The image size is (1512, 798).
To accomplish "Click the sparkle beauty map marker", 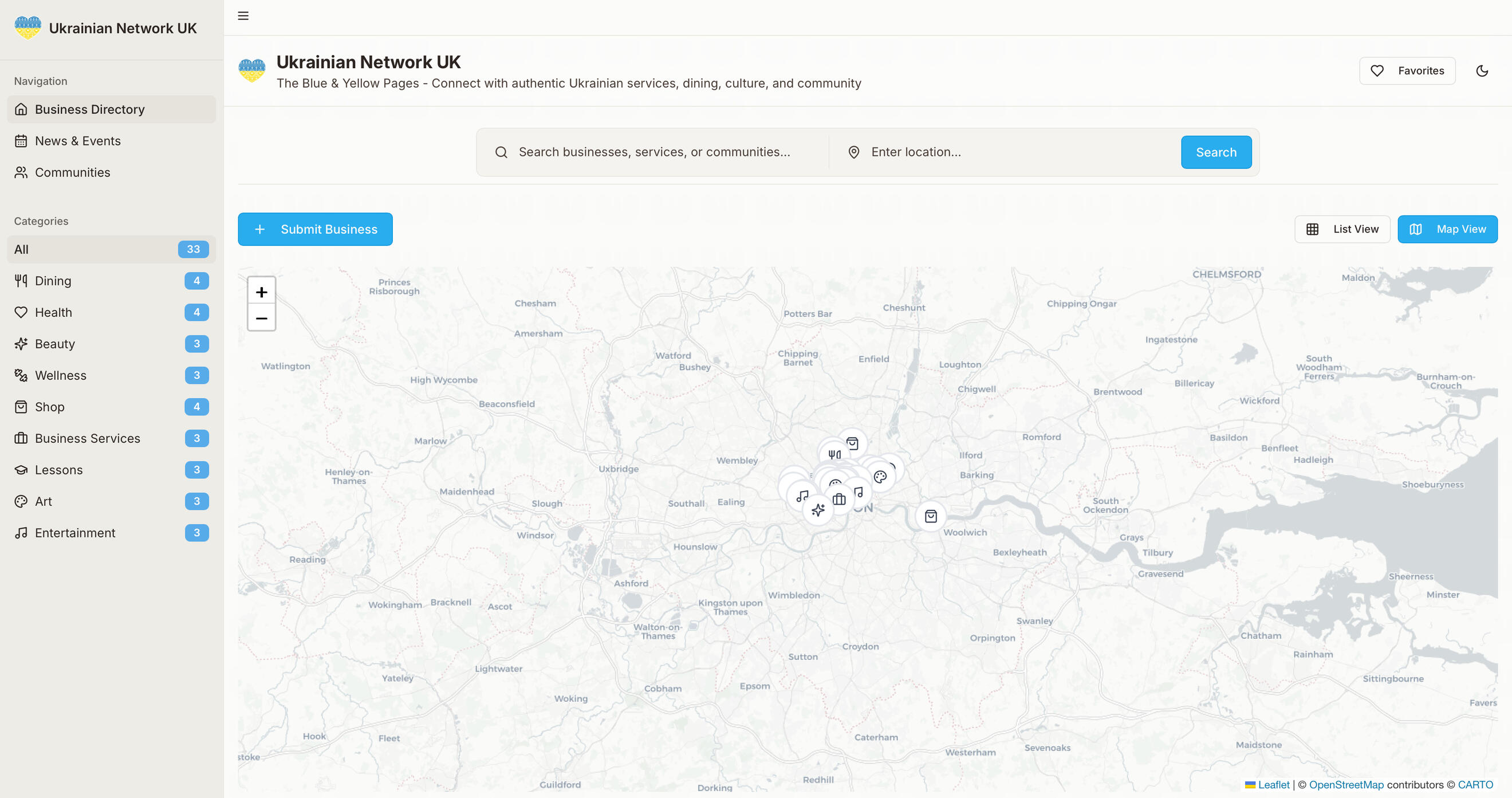I will 818,510.
